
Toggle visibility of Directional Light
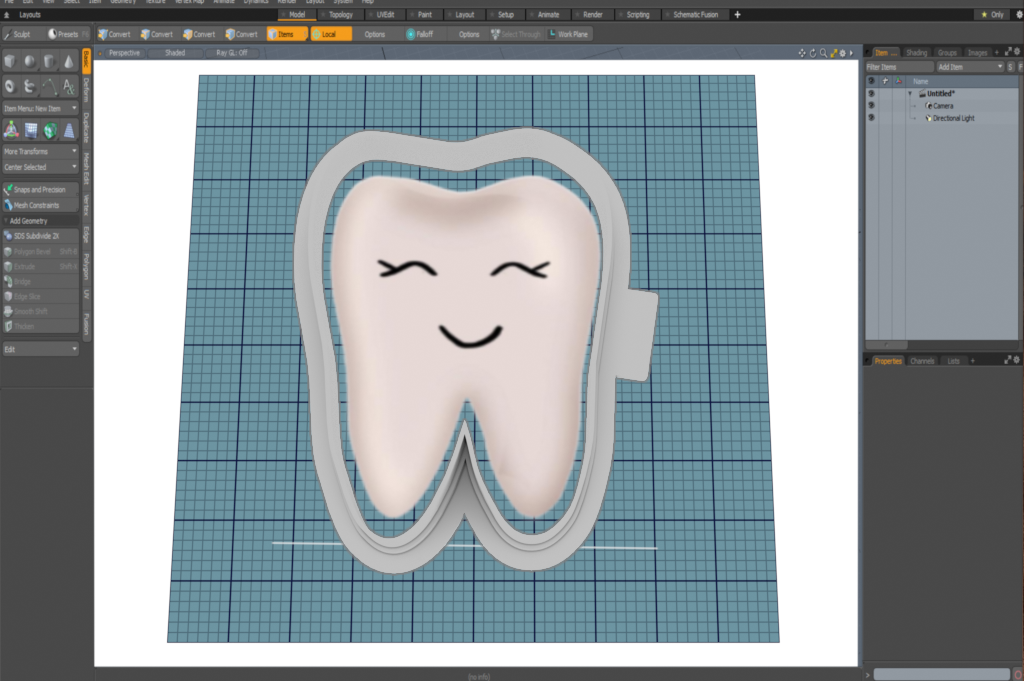click(x=871, y=118)
